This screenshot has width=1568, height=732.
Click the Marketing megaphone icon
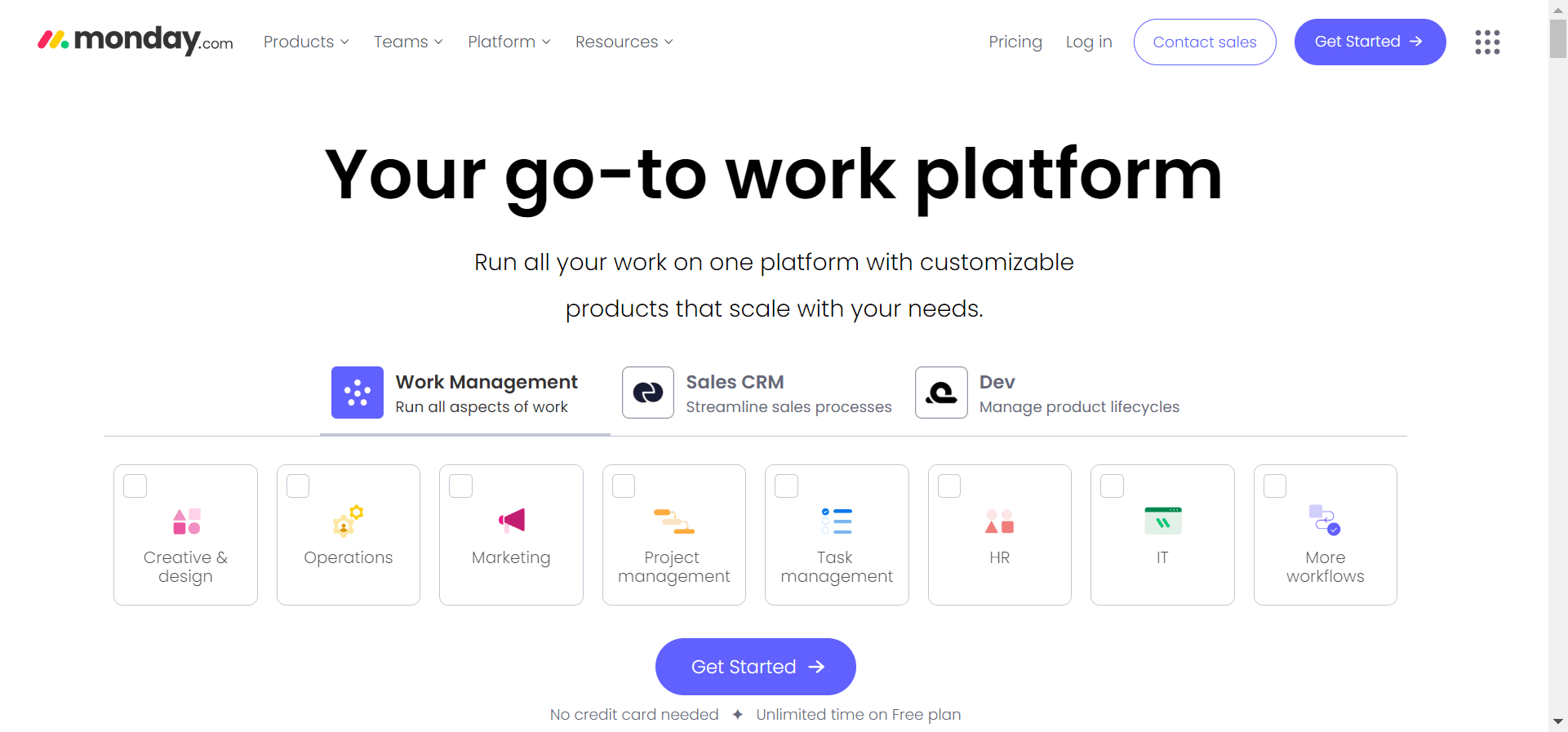(512, 520)
